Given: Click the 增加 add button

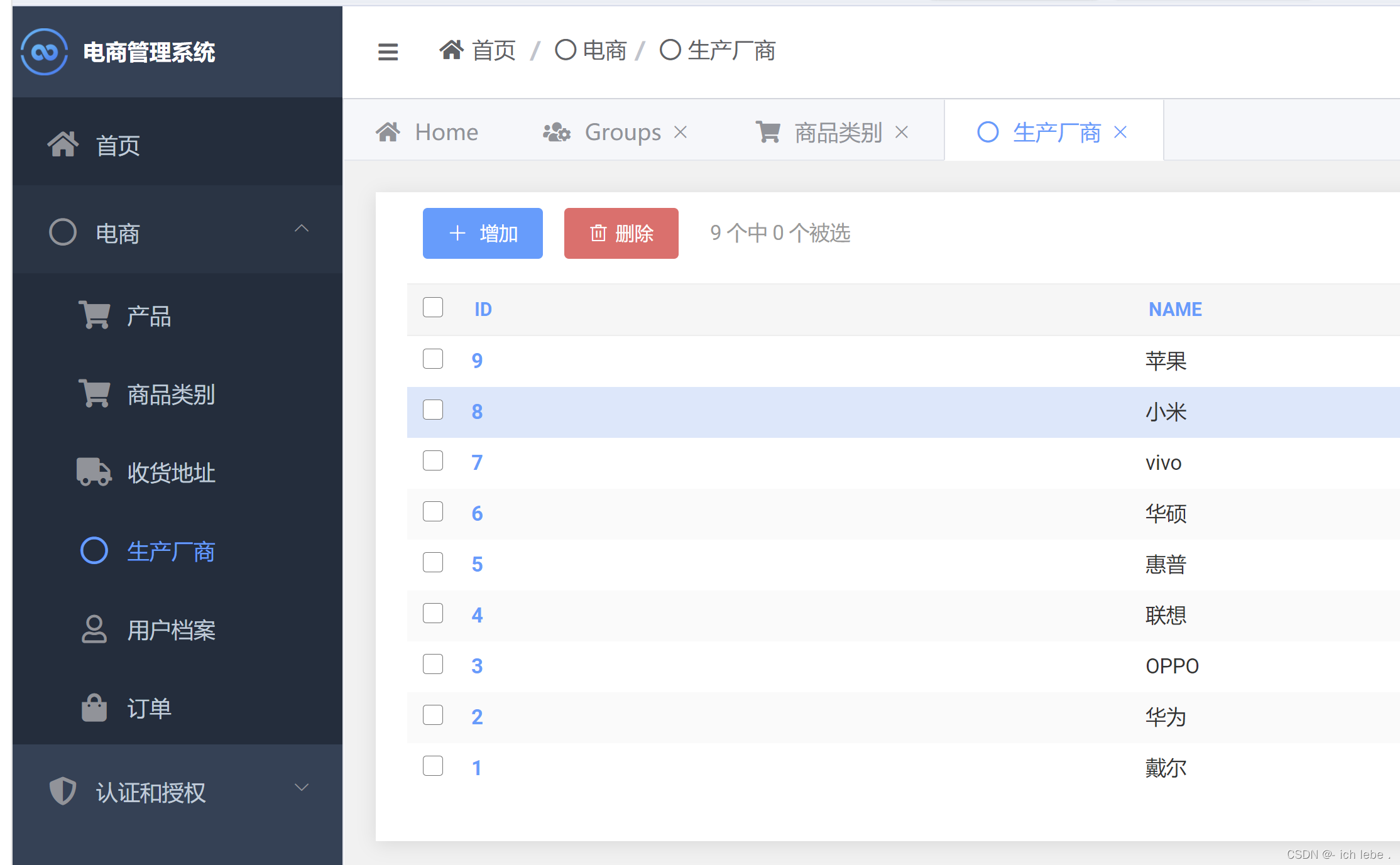Looking at the screenshot, I should [x=483, y=233].
